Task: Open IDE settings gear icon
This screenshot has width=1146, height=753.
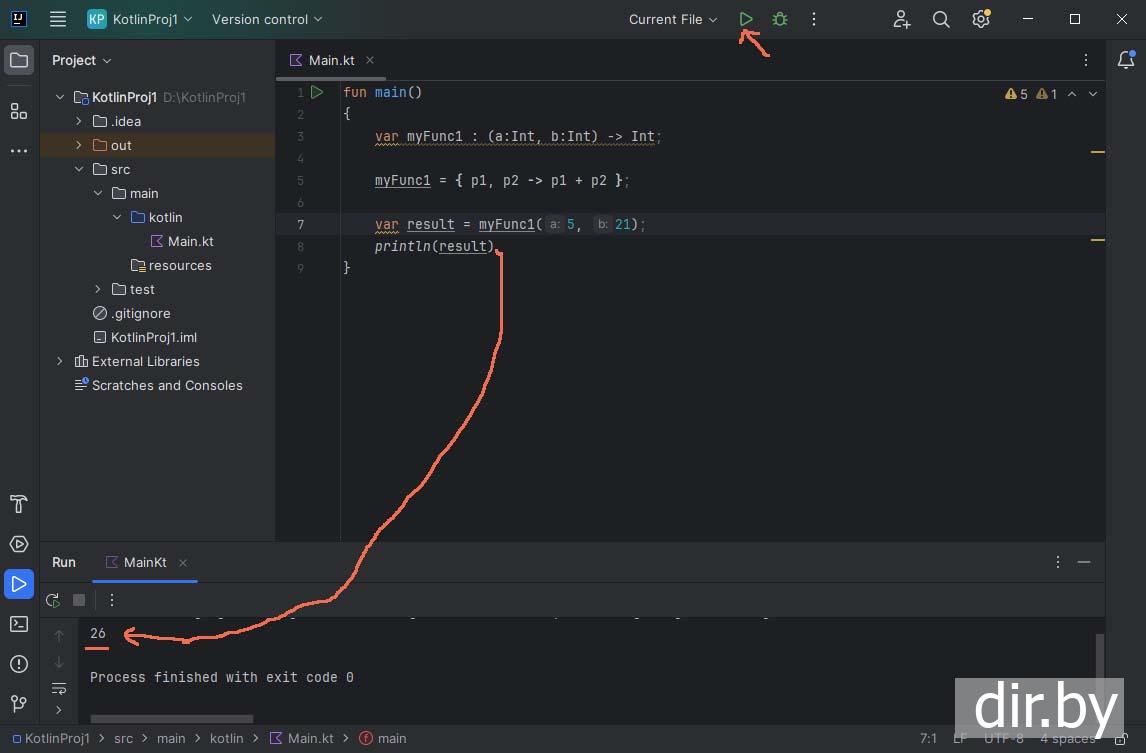Action: point(981,19)
